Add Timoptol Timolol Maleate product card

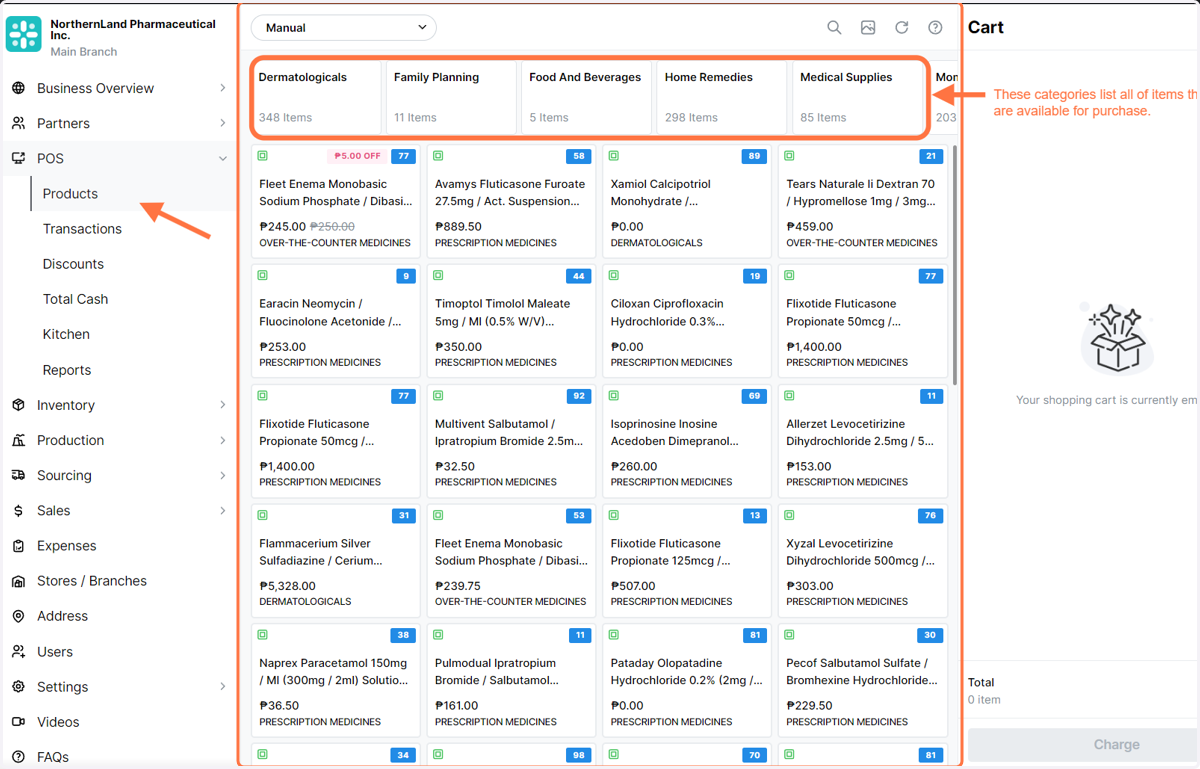[x=511, y=320]
